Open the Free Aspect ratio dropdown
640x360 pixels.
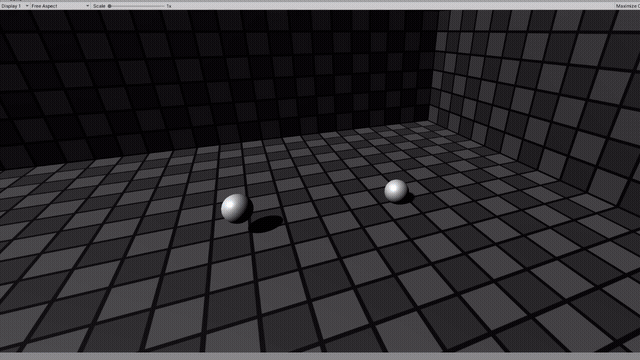[60, 6]
